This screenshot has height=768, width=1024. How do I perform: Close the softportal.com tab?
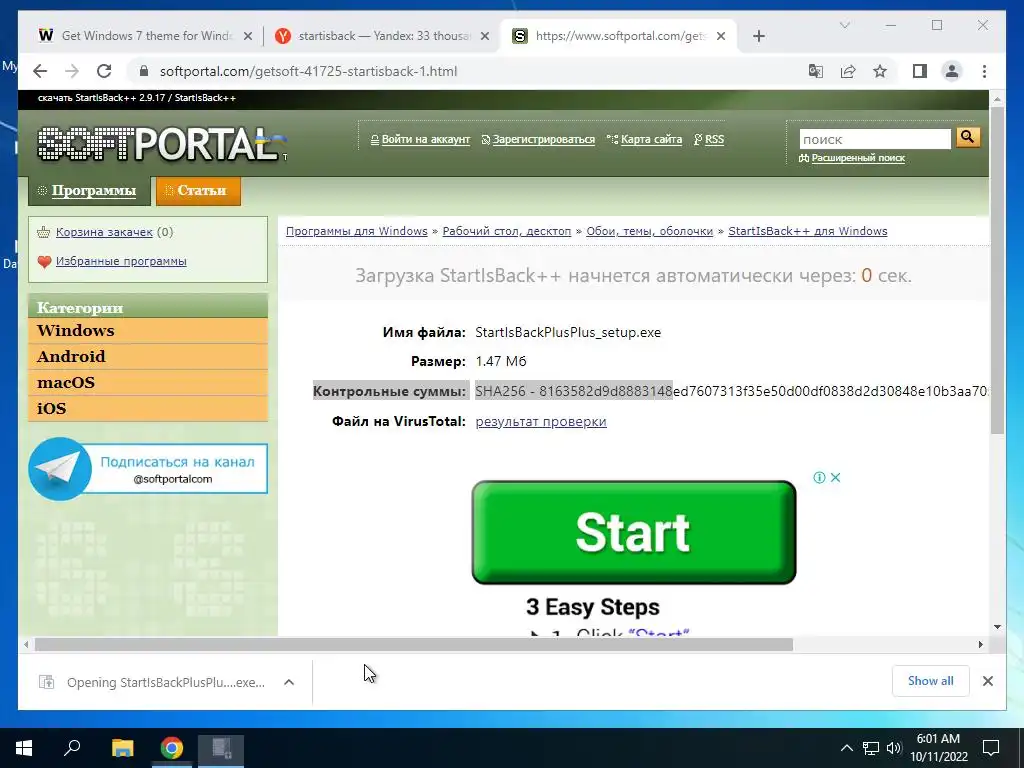pyautogui.click(x=721, y=36)
